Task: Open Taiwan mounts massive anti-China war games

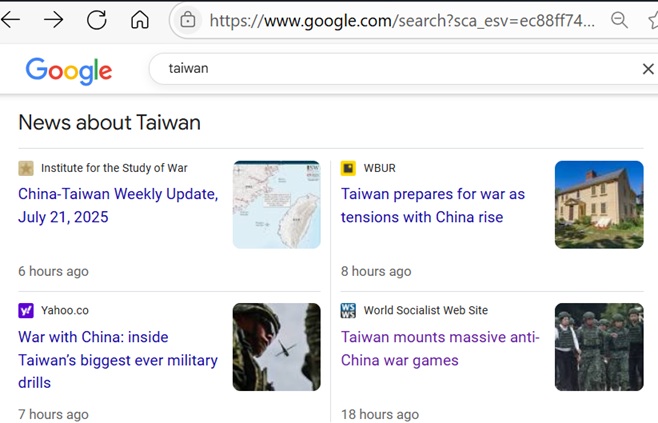Action: (x=440, y=348)
